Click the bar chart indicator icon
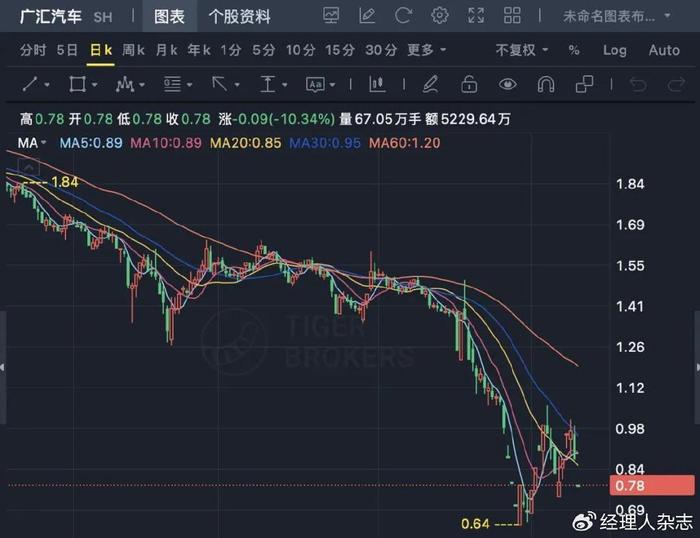The image size is (700, 538). (377, 84)
